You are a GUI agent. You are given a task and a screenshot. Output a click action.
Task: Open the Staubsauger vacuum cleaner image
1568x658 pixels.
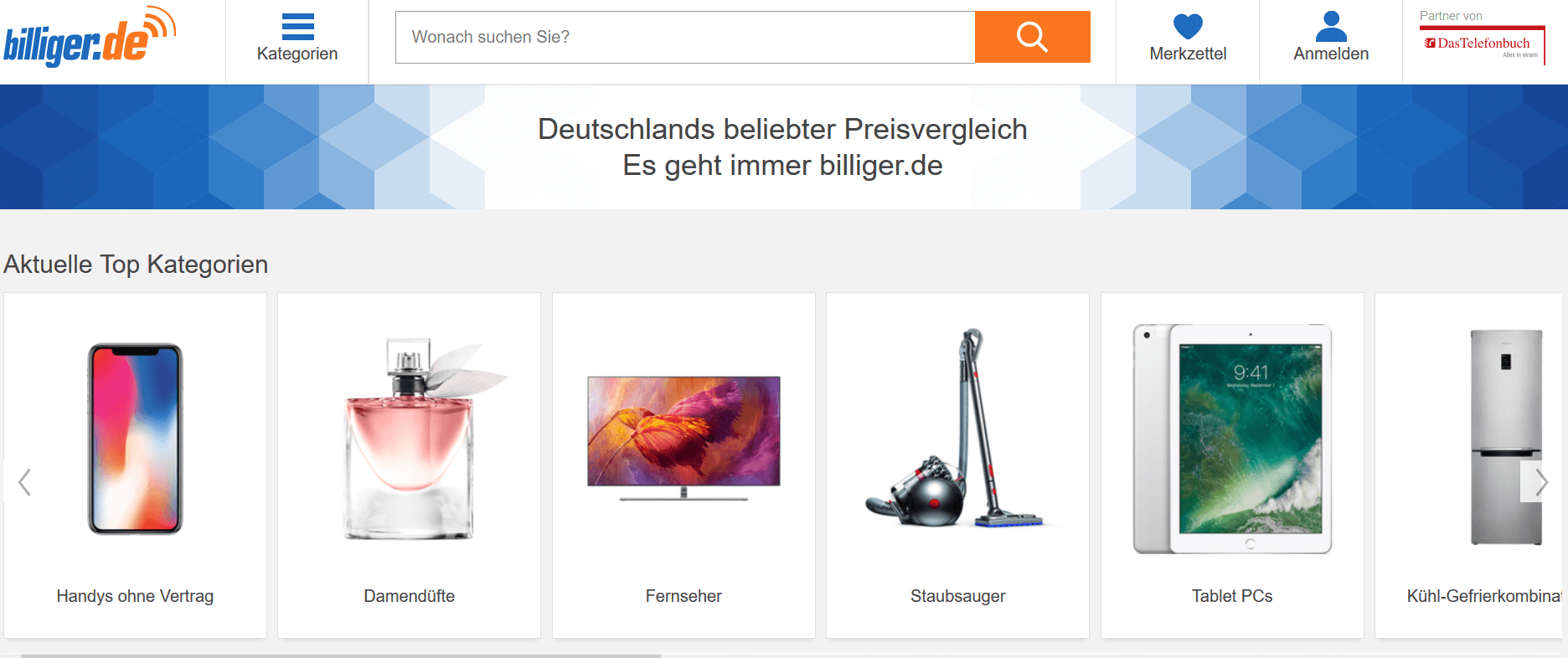point(957,428)
